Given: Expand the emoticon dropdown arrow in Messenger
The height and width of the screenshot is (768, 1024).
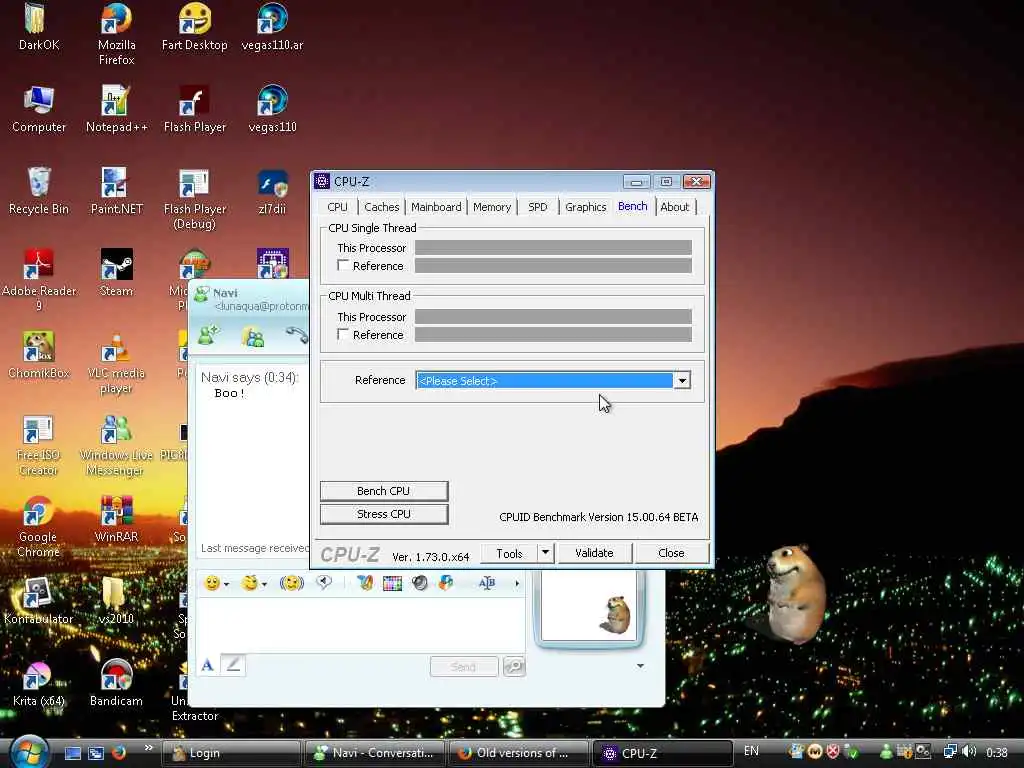Looking at the screenshot, I should tap(227, 584).
